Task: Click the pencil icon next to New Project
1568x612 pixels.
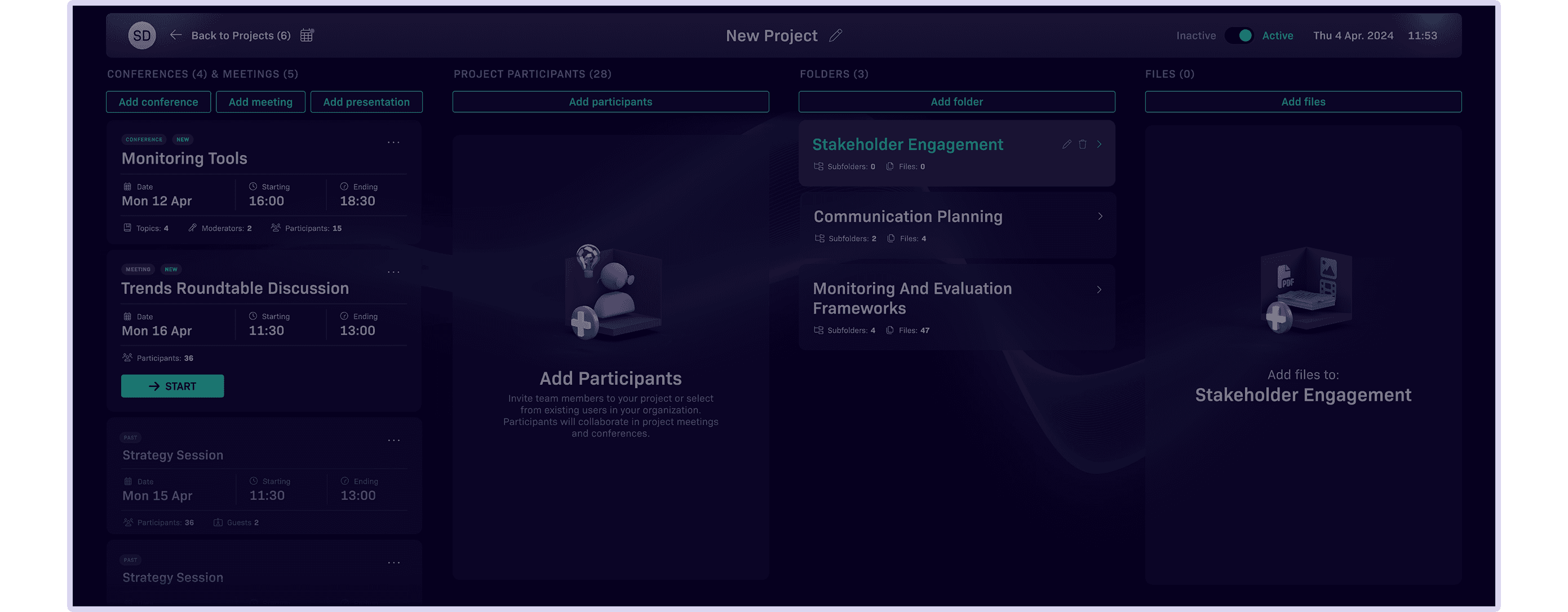Action: 836,36
